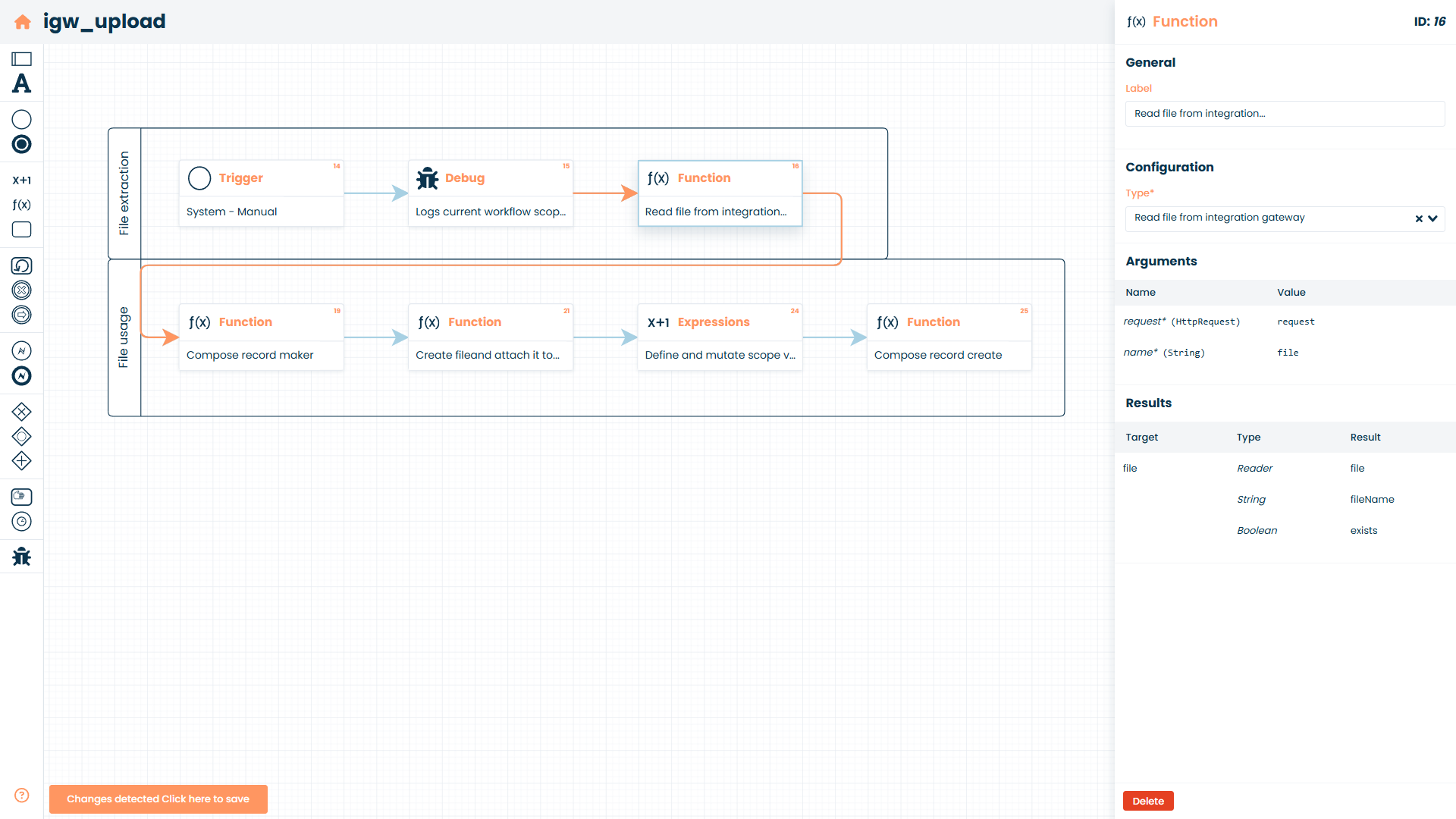Click the request argument value

(x=1295, y=322)
